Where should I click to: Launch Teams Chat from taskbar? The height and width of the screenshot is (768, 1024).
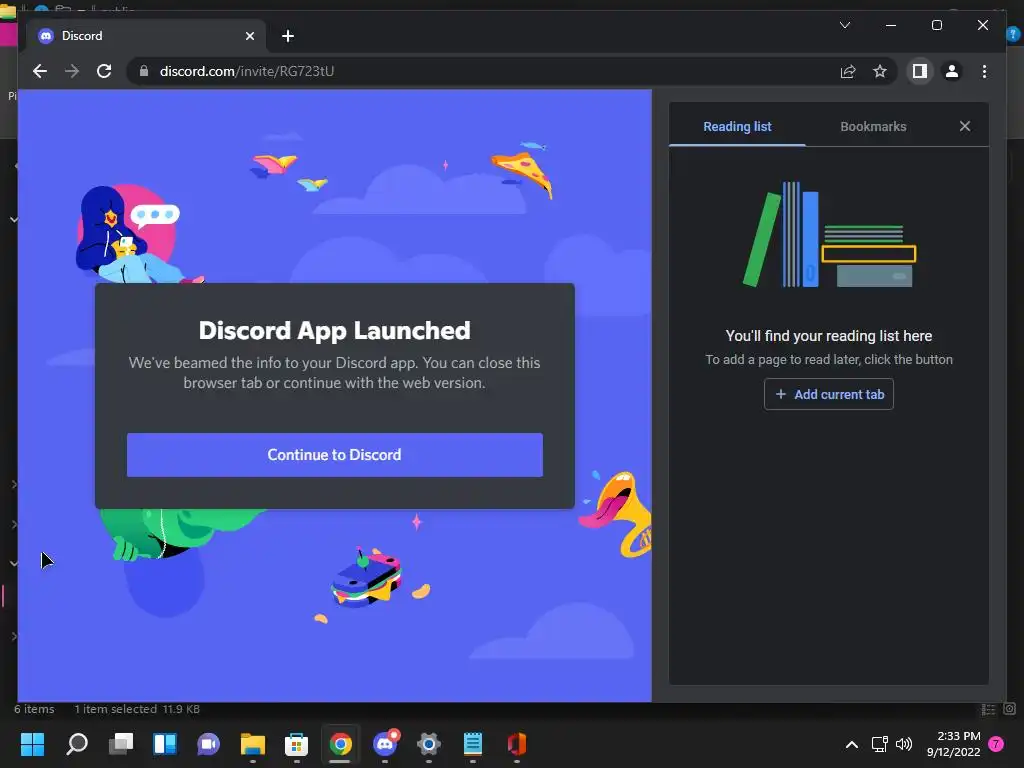click(x=208, y=744)
